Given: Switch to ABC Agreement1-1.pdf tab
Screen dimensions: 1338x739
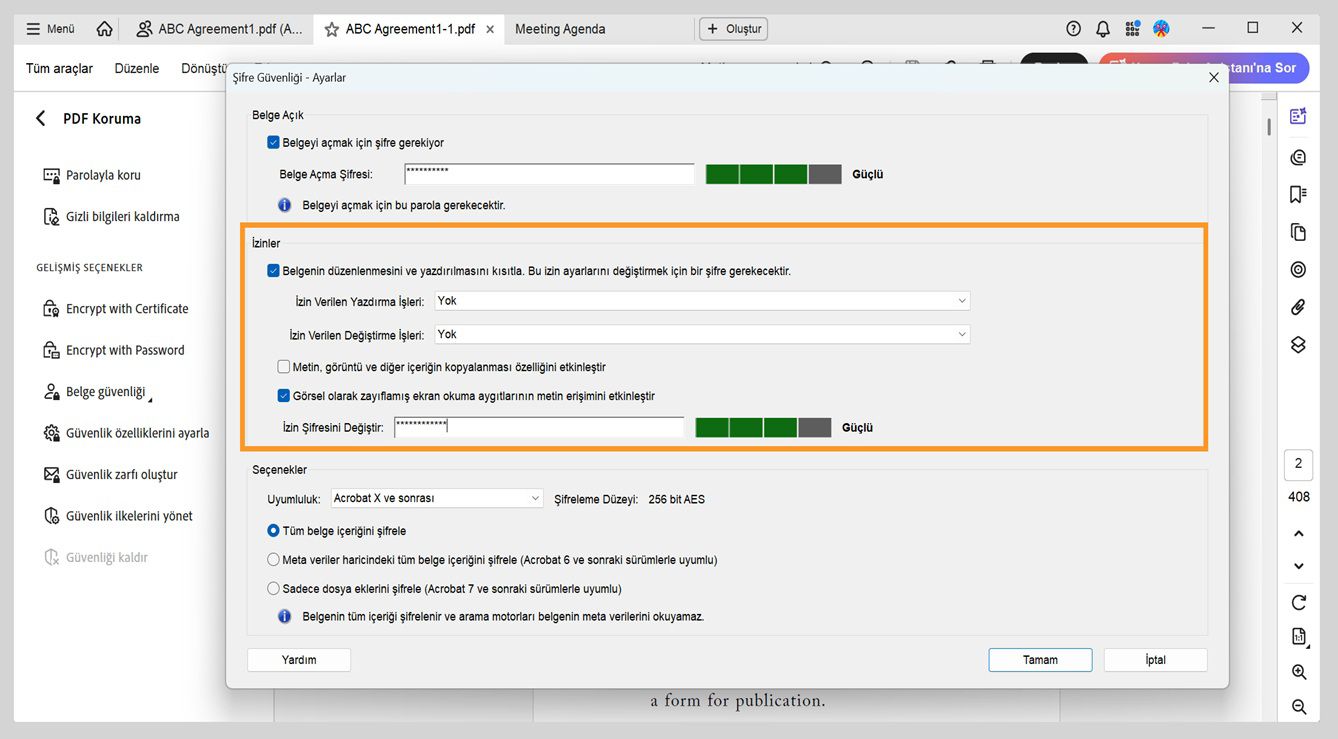Looking at the screenshot, I should [410, 29].
